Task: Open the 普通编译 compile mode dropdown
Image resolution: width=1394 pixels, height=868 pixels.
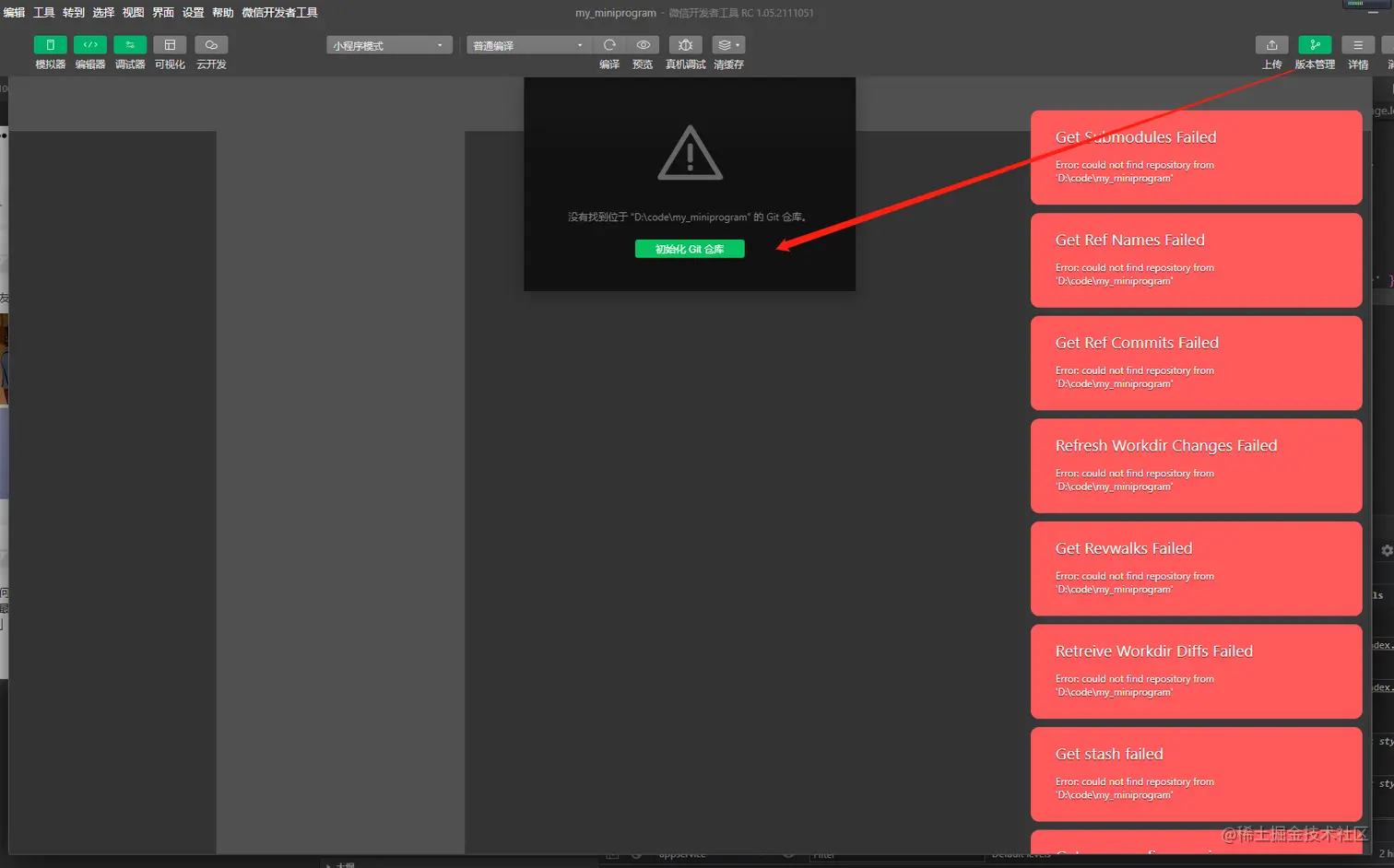Action: [528, 45]
